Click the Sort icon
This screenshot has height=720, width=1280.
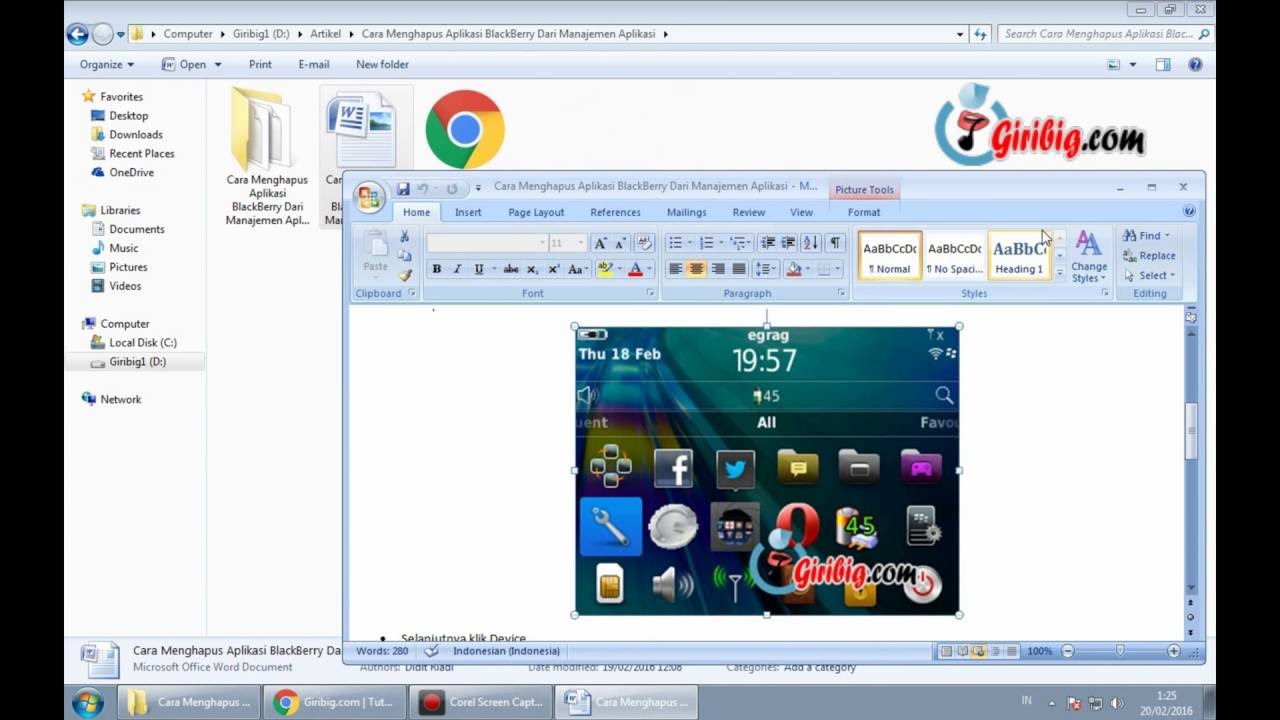810,243
